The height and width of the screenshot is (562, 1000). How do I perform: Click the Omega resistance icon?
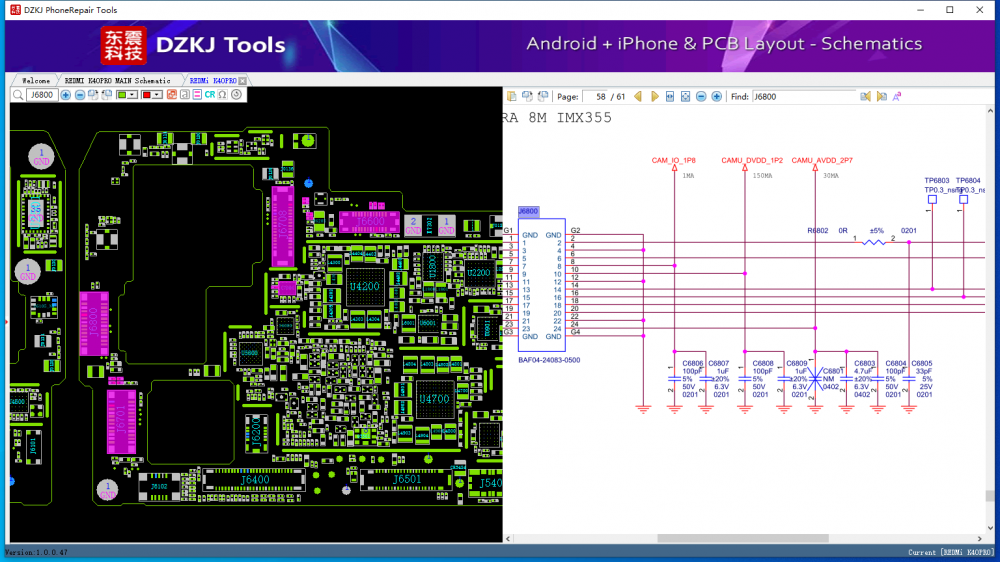(x=223, y=95)
